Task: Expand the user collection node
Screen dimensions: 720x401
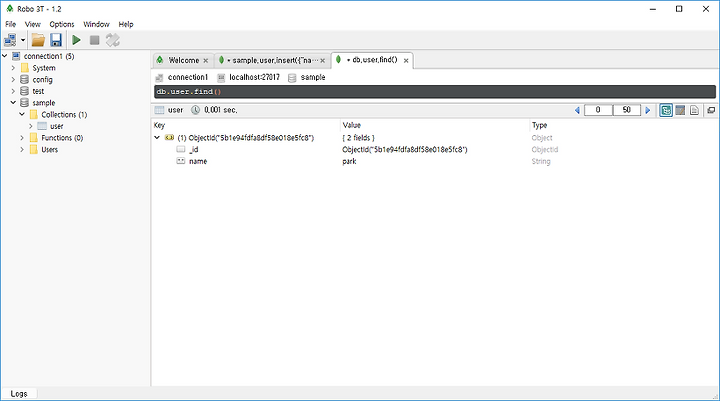Action: pos(31,126)
